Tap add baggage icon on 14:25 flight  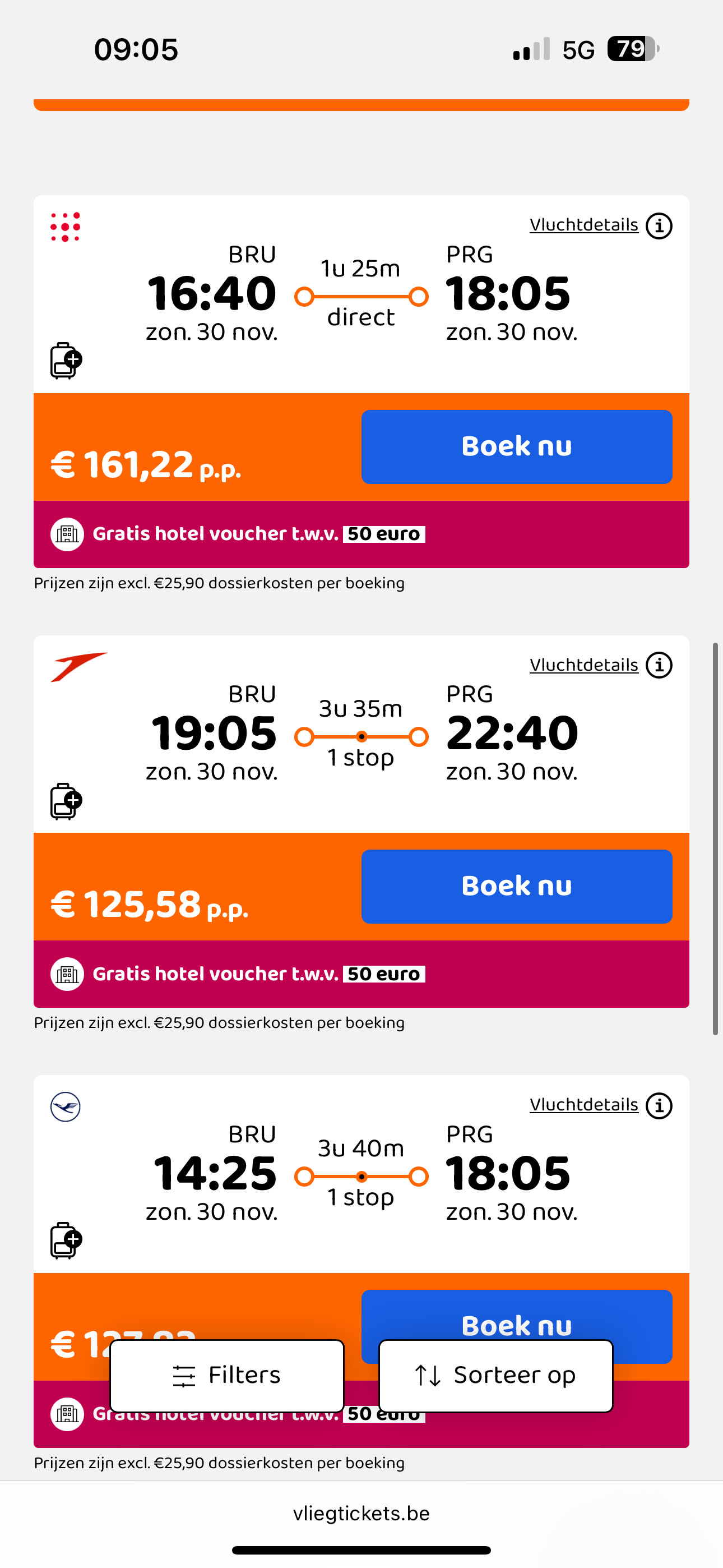click(x=66, y=1240)
